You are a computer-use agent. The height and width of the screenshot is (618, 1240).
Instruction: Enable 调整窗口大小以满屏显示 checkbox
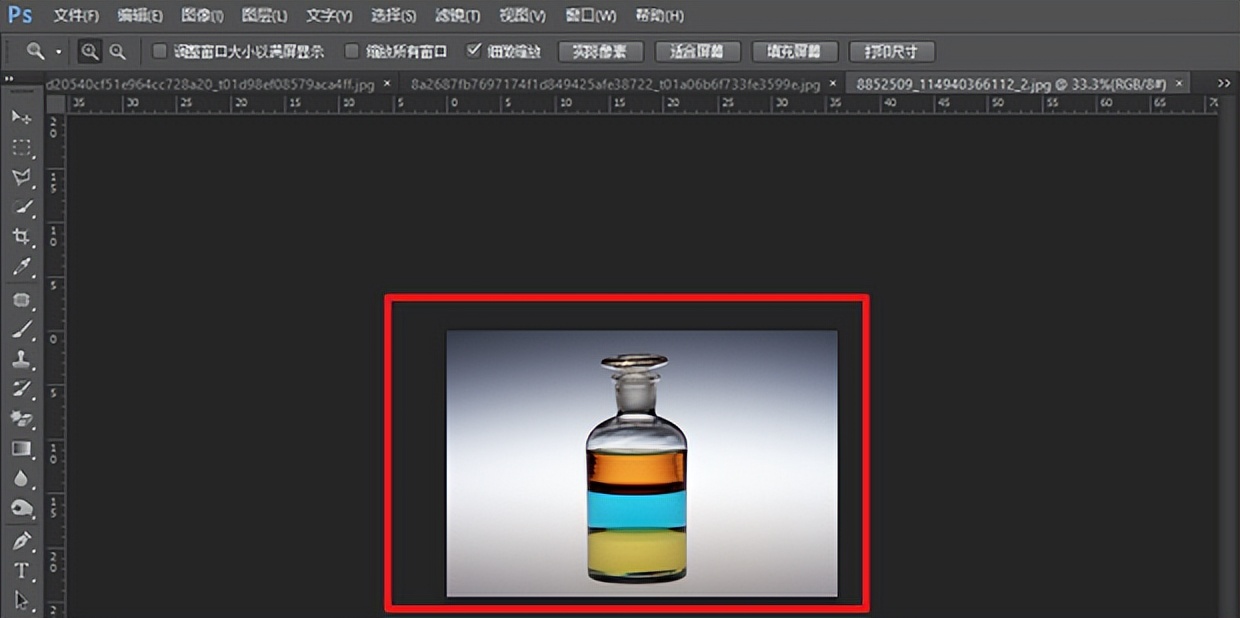click(158, 51)
